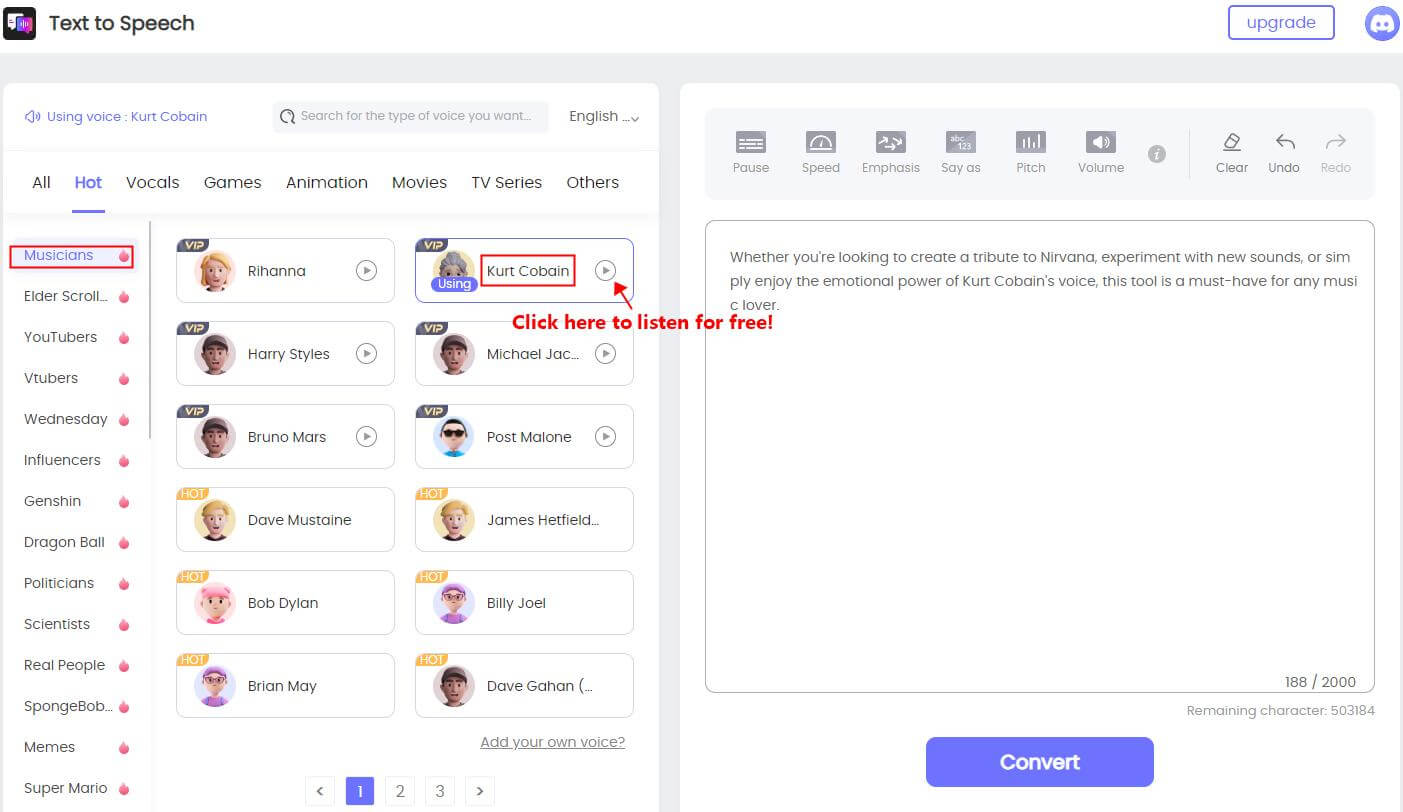Undo the last edit
Image resolution: width=1403 pixels, height=812 pixels.
[1284, 153]
